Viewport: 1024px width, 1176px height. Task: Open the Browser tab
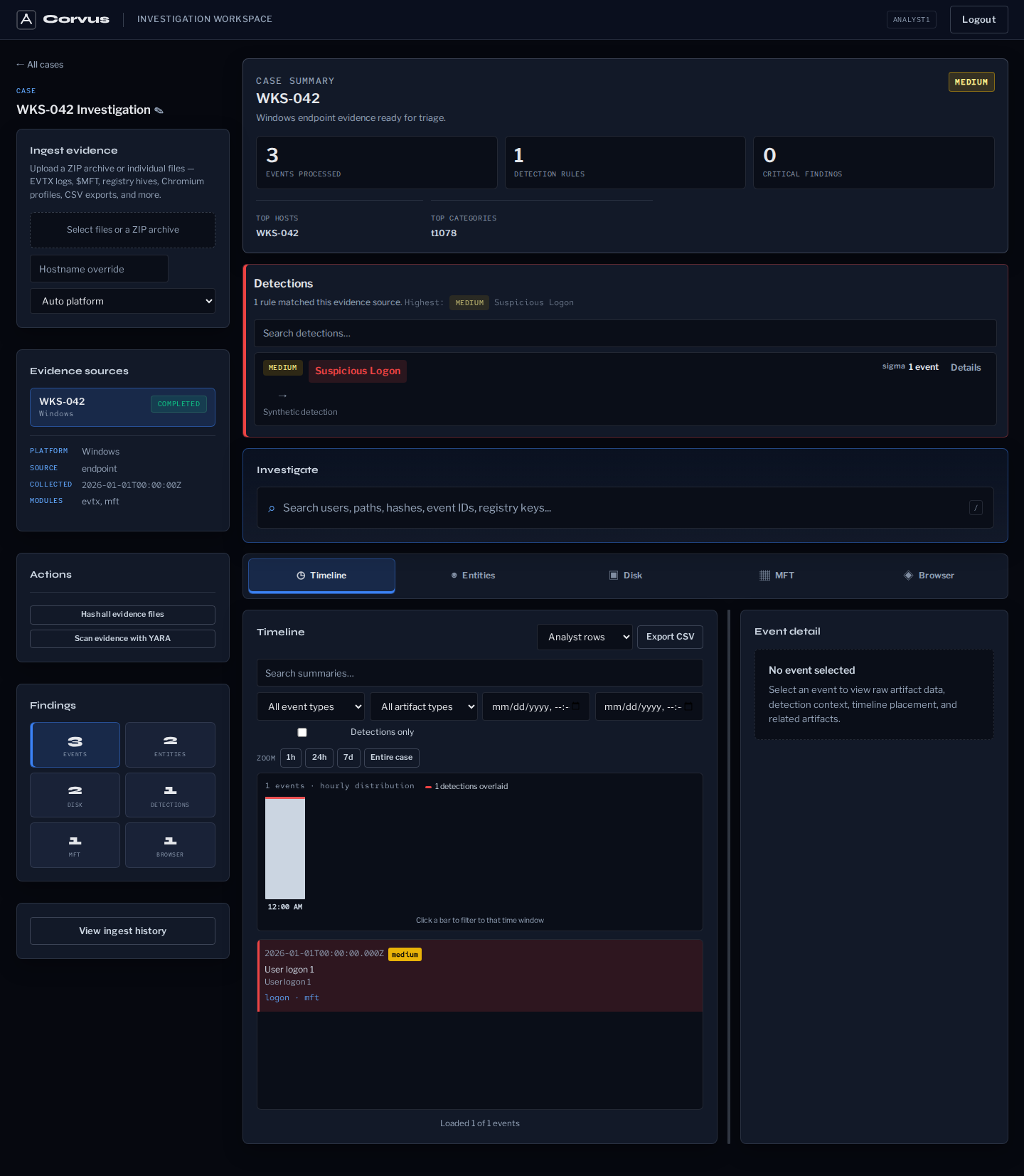(929, 576)
